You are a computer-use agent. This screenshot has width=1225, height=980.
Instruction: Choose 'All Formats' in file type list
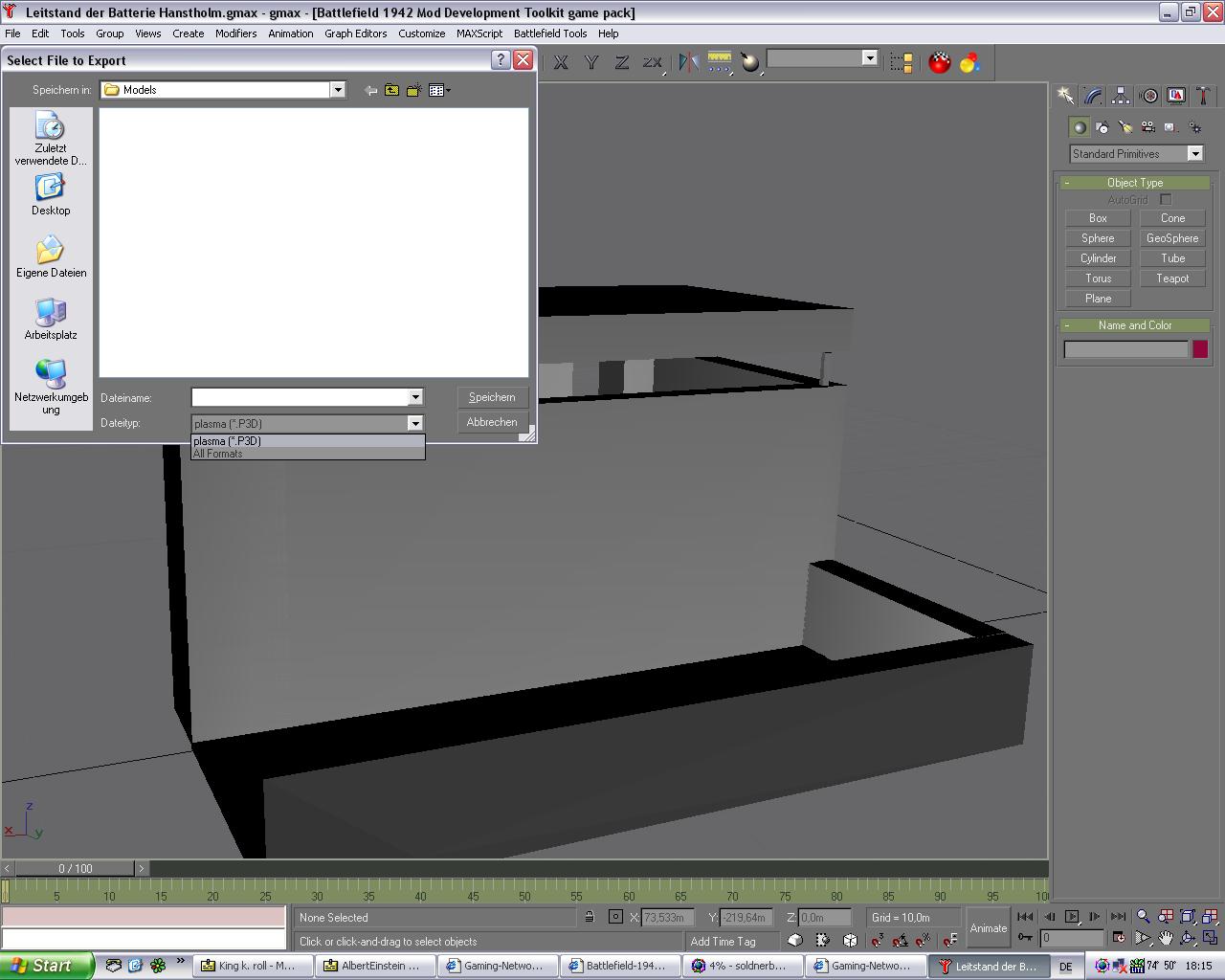coord(218,454)
